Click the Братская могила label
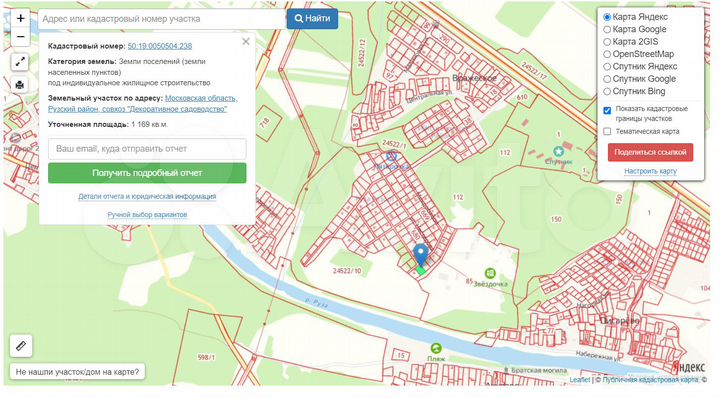The height and width of the screenshot is (398, 720). 538,370
